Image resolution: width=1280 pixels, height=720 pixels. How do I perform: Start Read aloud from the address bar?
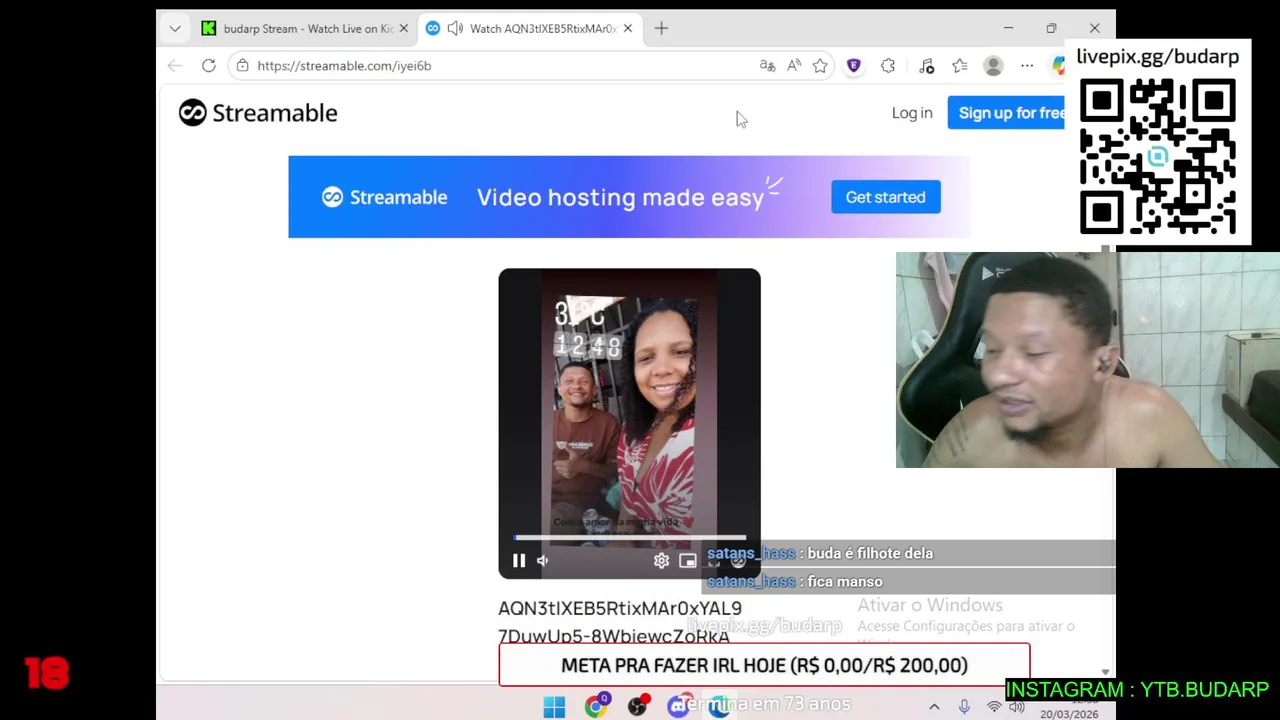pos(794,66)
